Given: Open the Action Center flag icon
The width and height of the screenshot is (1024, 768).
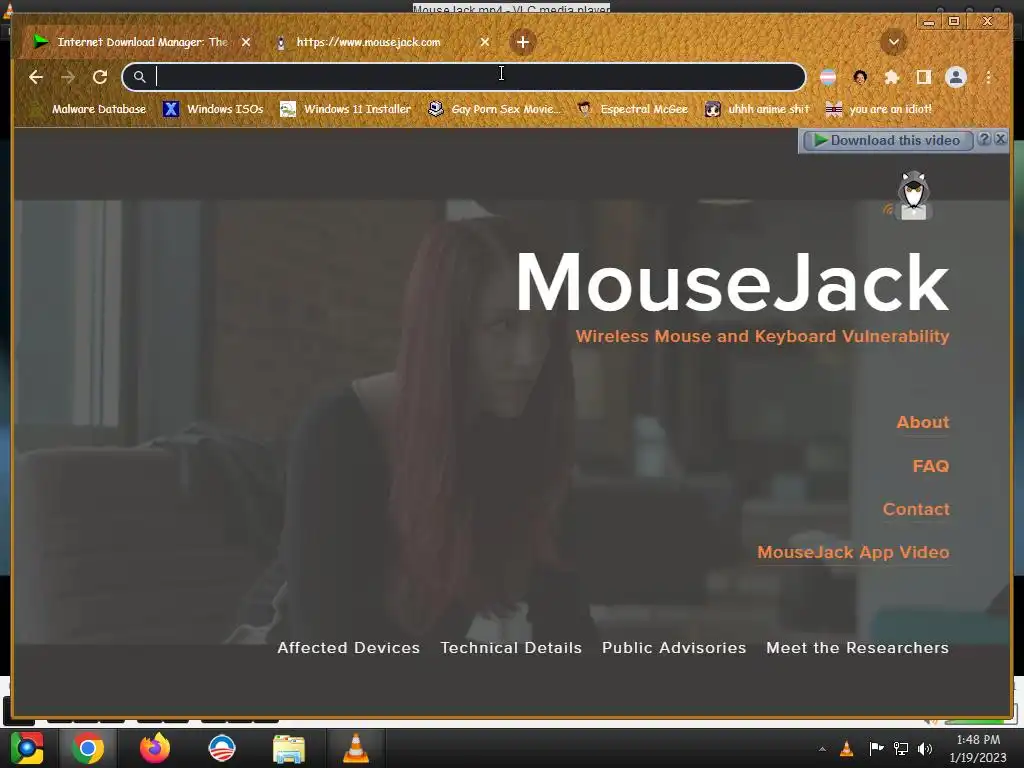Looking at the screenshot, I should [876, 748].
